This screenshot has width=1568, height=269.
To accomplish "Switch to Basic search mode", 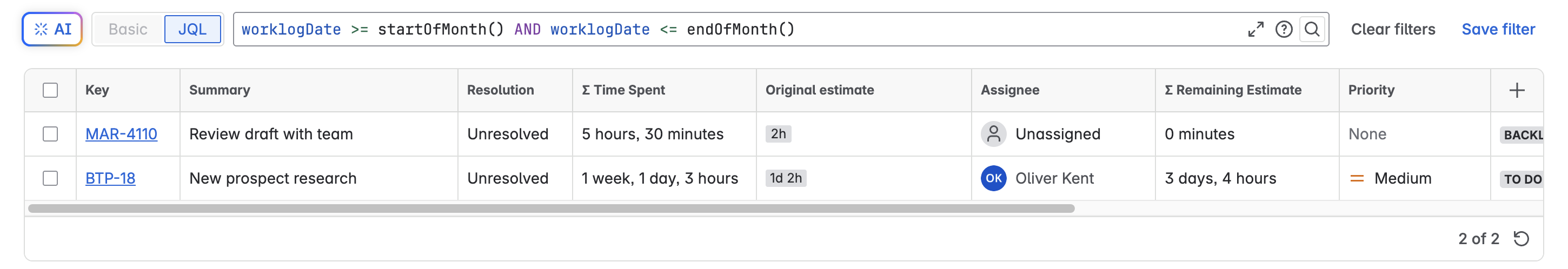I will (x=128, y=29).
